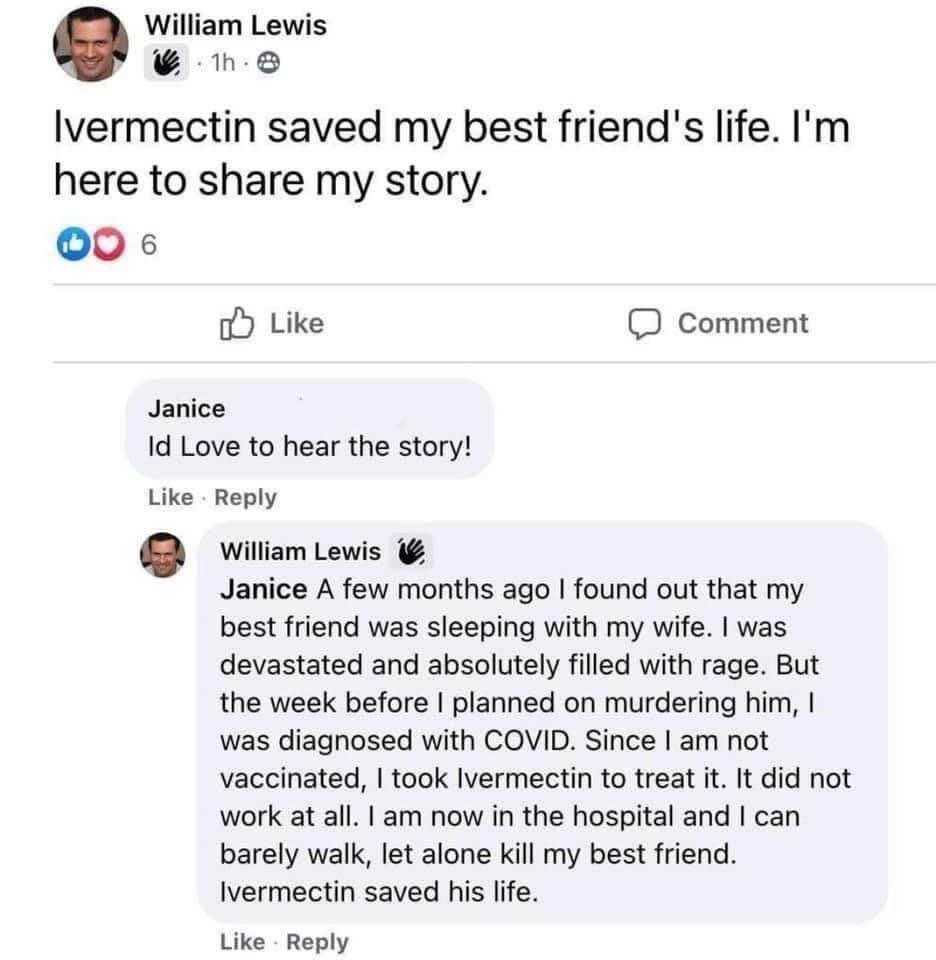Click the blue thumbs-up reaction icon
936x960 pixels.
[70, 243]
